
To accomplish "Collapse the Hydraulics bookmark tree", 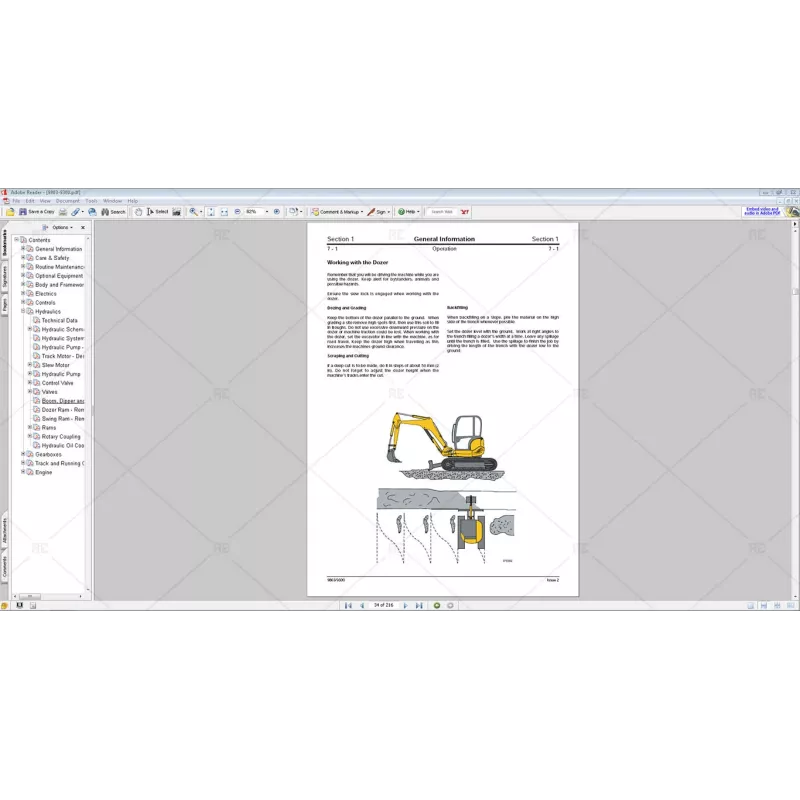I will [25, 312].
